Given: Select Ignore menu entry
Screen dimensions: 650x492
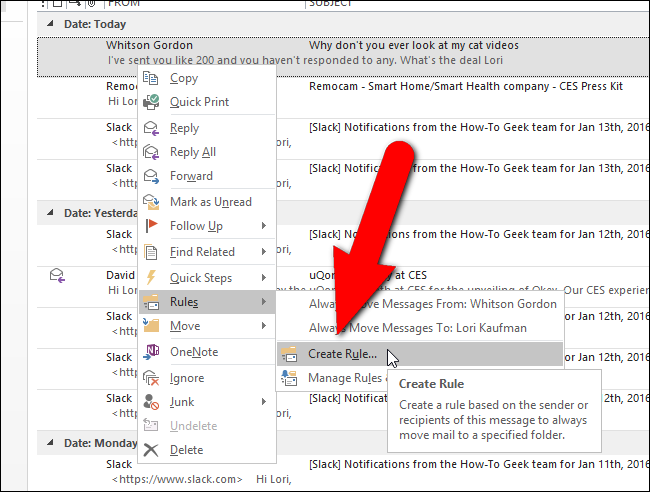Looking at the screenshot, I should pos(206,378).
